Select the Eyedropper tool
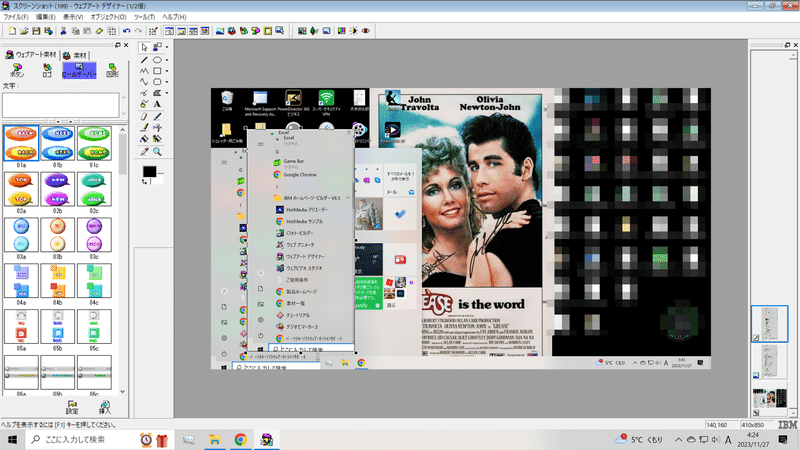 click(x=144, y=152)
